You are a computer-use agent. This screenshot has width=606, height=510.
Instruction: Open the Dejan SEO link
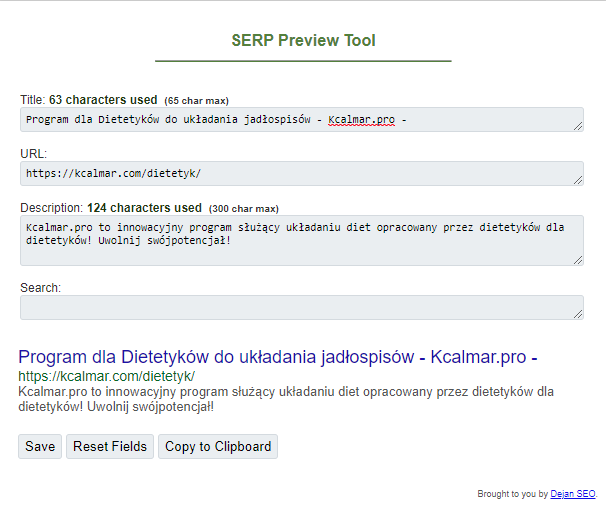click(x=573, y=494)
